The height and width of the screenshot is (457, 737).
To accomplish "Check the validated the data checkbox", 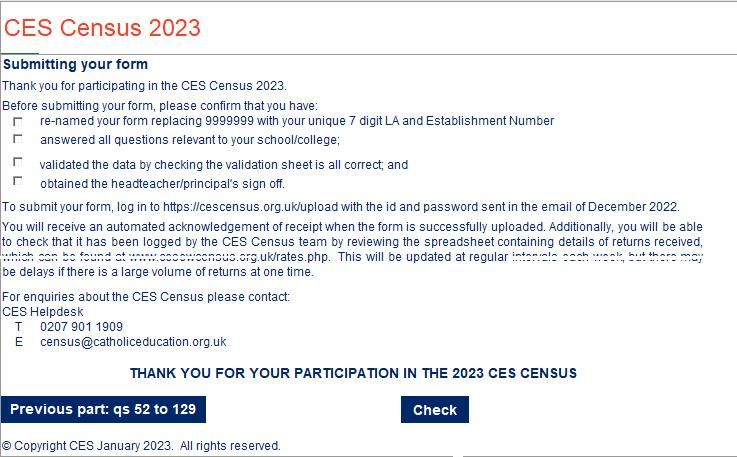I will click(x=17, y=162).
